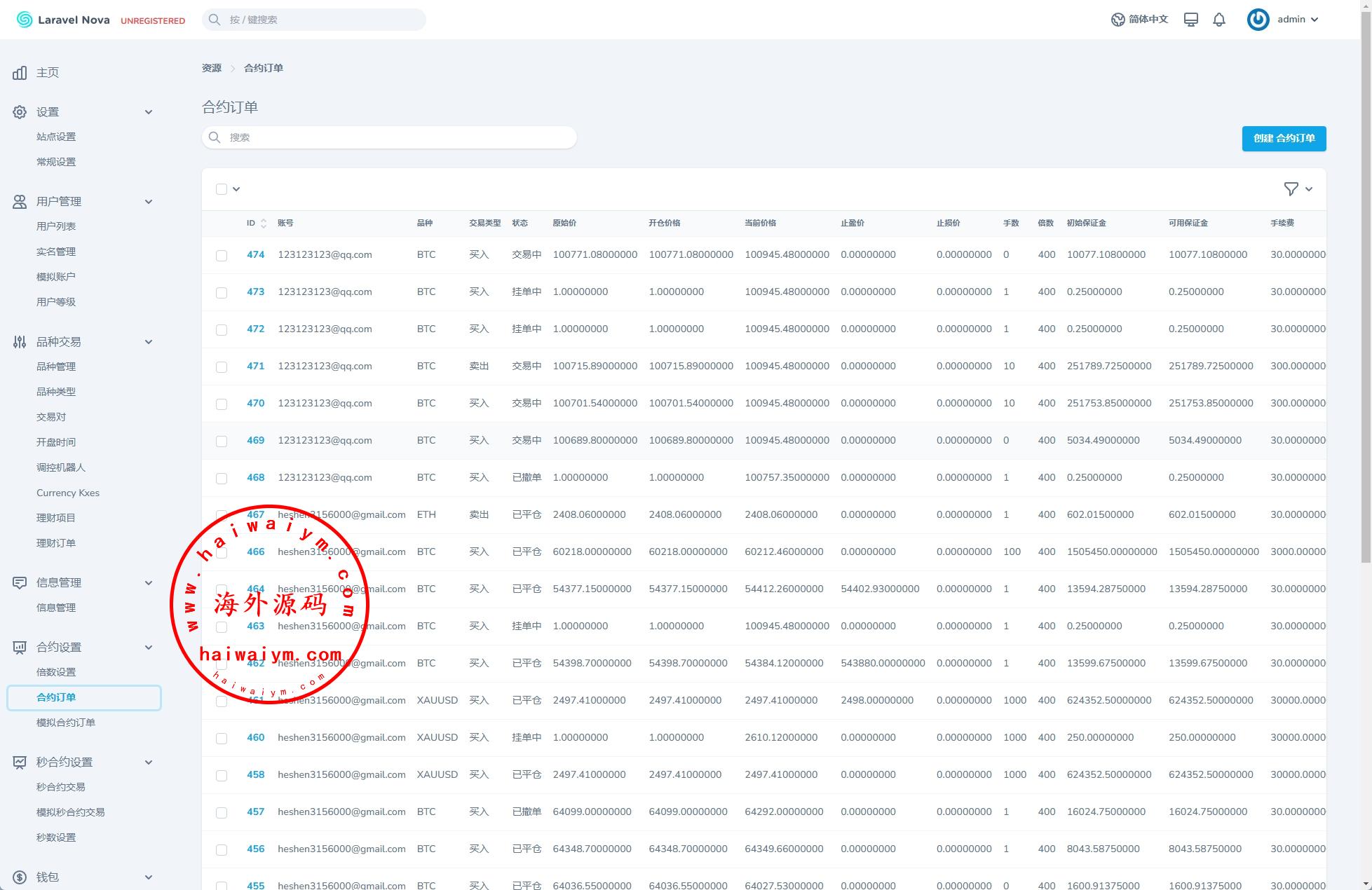The image size is (1372, 890).
Task: Click the Laravel Nova logo
Action: tap(63, 20)
